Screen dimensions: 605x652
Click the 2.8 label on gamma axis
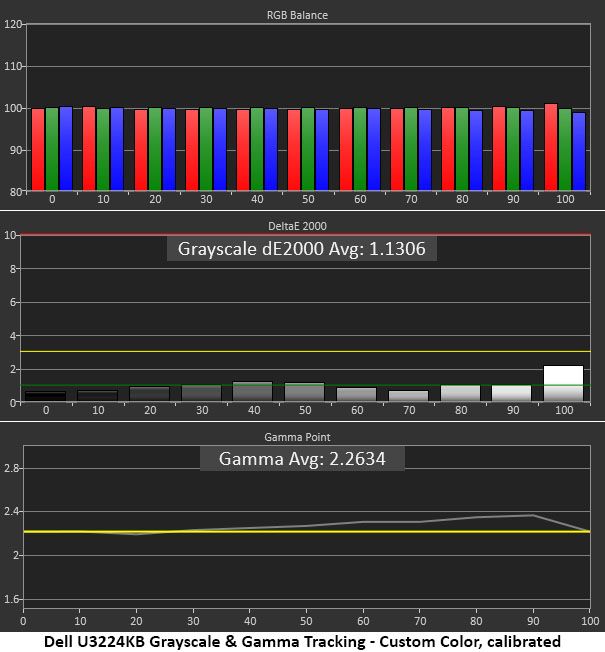[x=12, y=468]
